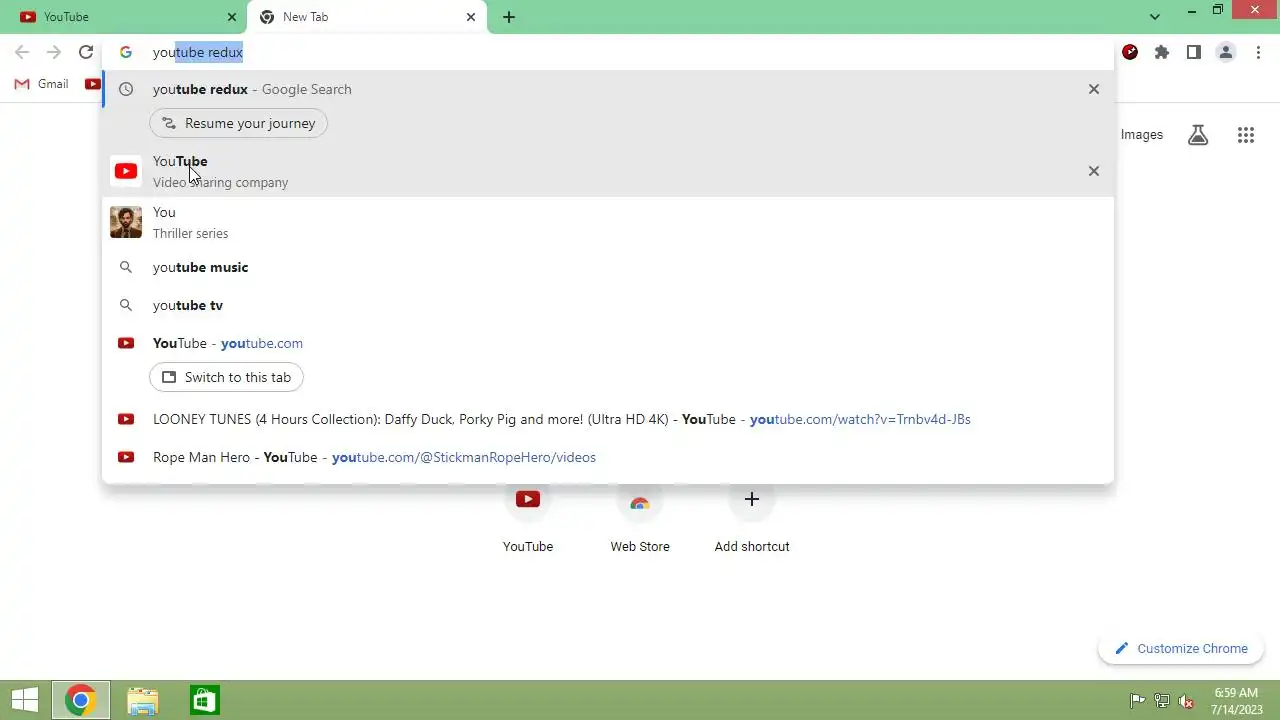The image size is (1280, 720).
Task: Open the Web Store shortcut tile
Action: [x=640, y=518]
